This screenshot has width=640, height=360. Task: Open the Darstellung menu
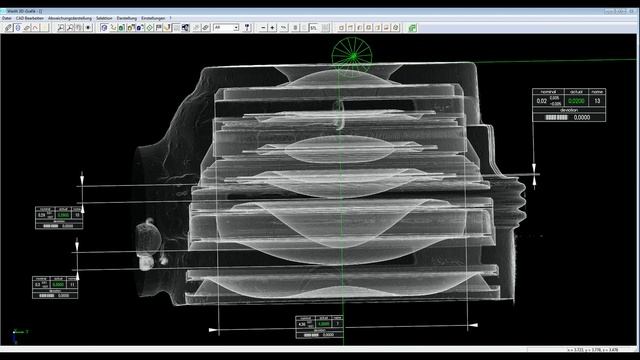pos(127,18)
